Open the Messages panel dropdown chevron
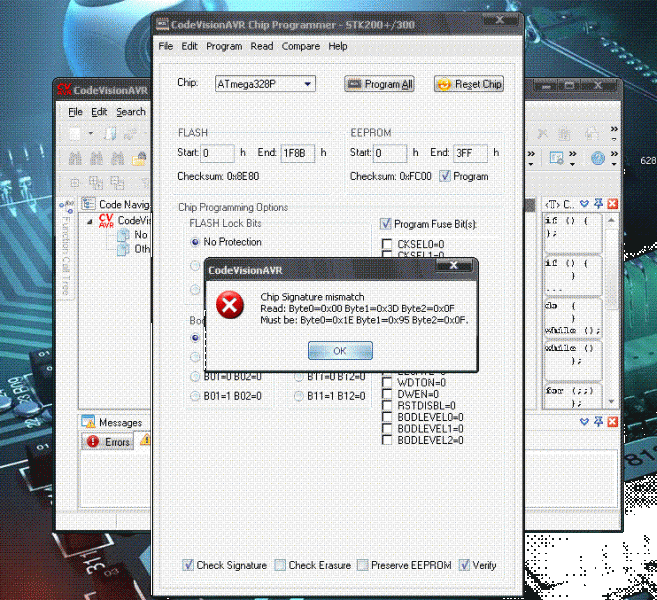Viewport: 657px width, 600px height. tap(584, 422)
